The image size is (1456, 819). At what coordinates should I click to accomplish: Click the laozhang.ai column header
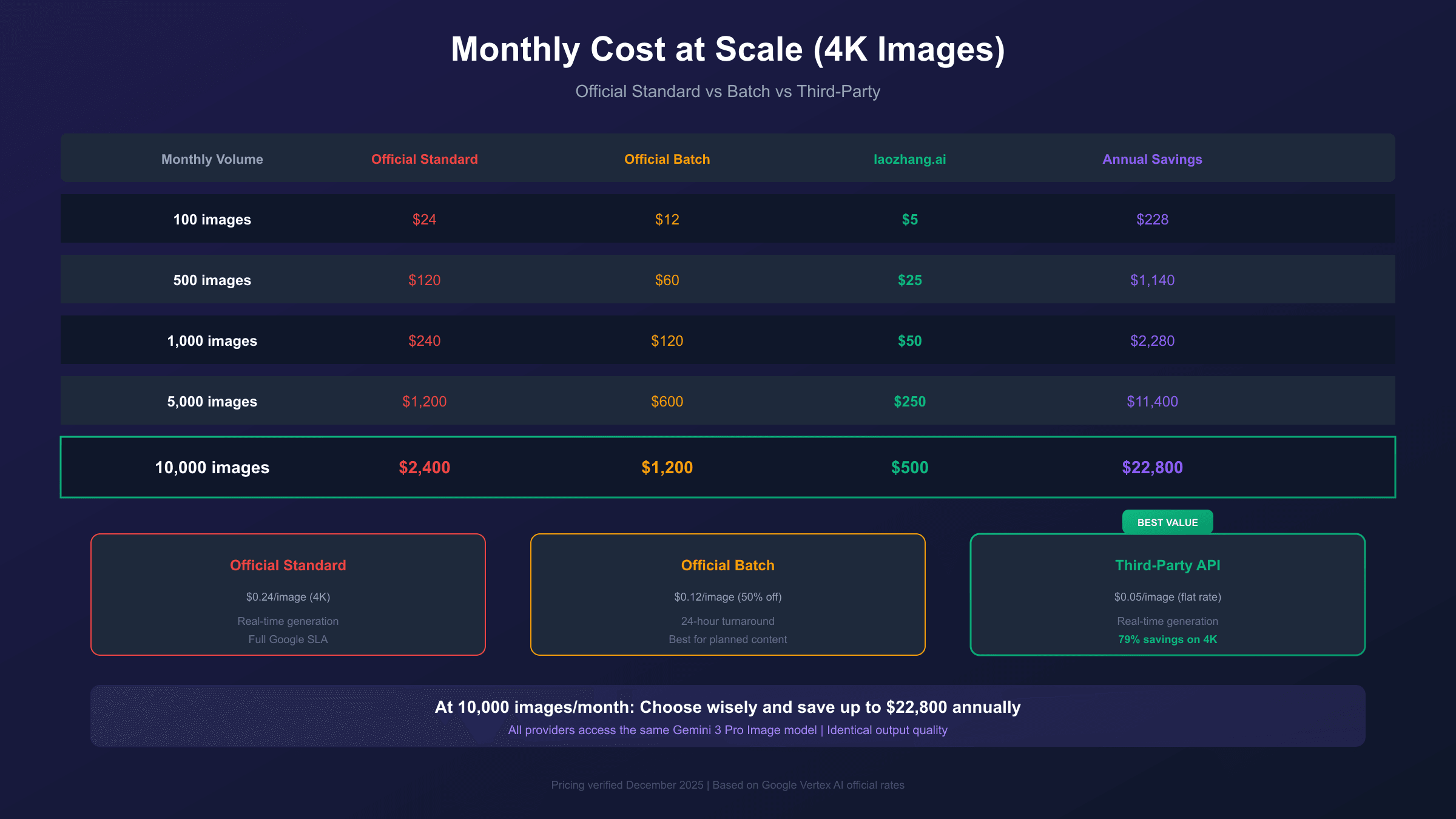[x=909, y=159]
